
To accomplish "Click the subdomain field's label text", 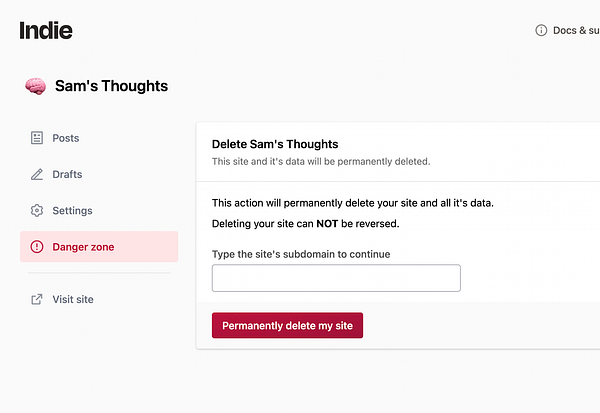I will tap(300, 254).
